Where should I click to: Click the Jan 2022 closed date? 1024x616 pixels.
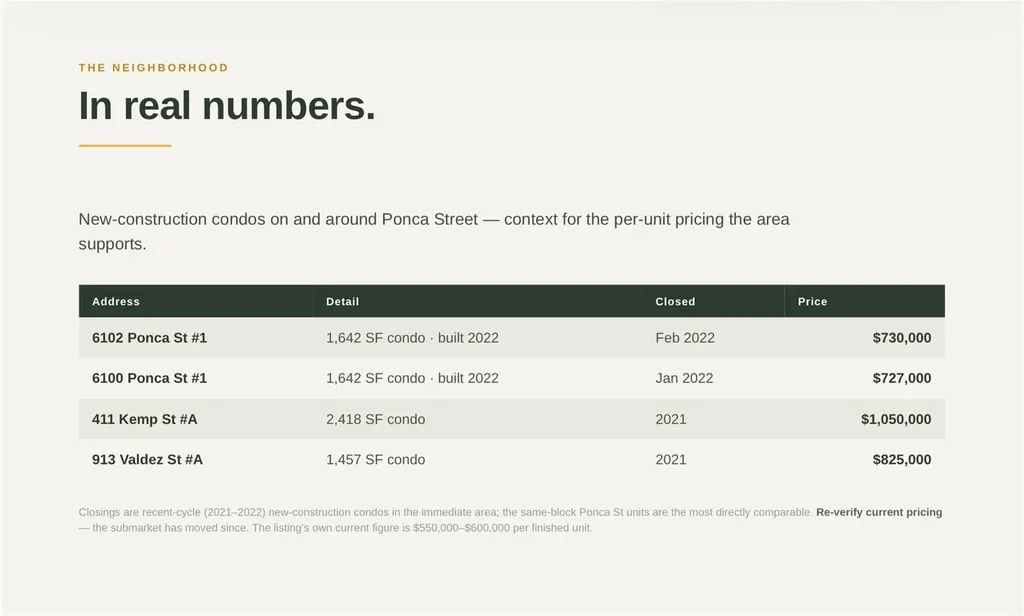(684, 378)
